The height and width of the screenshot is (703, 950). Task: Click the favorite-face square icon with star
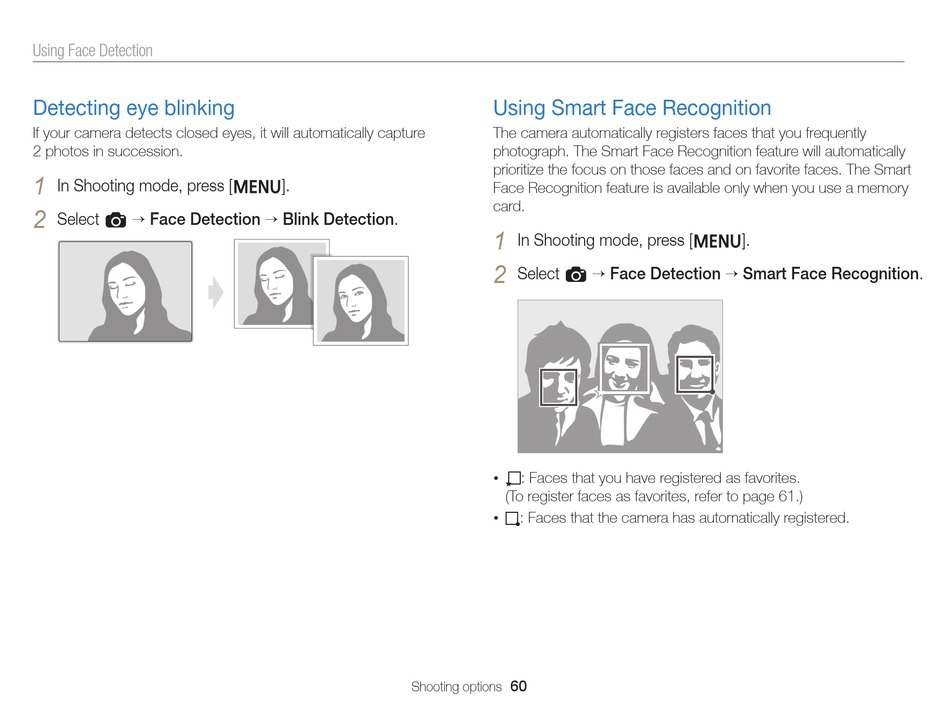(x=513, y=479)
